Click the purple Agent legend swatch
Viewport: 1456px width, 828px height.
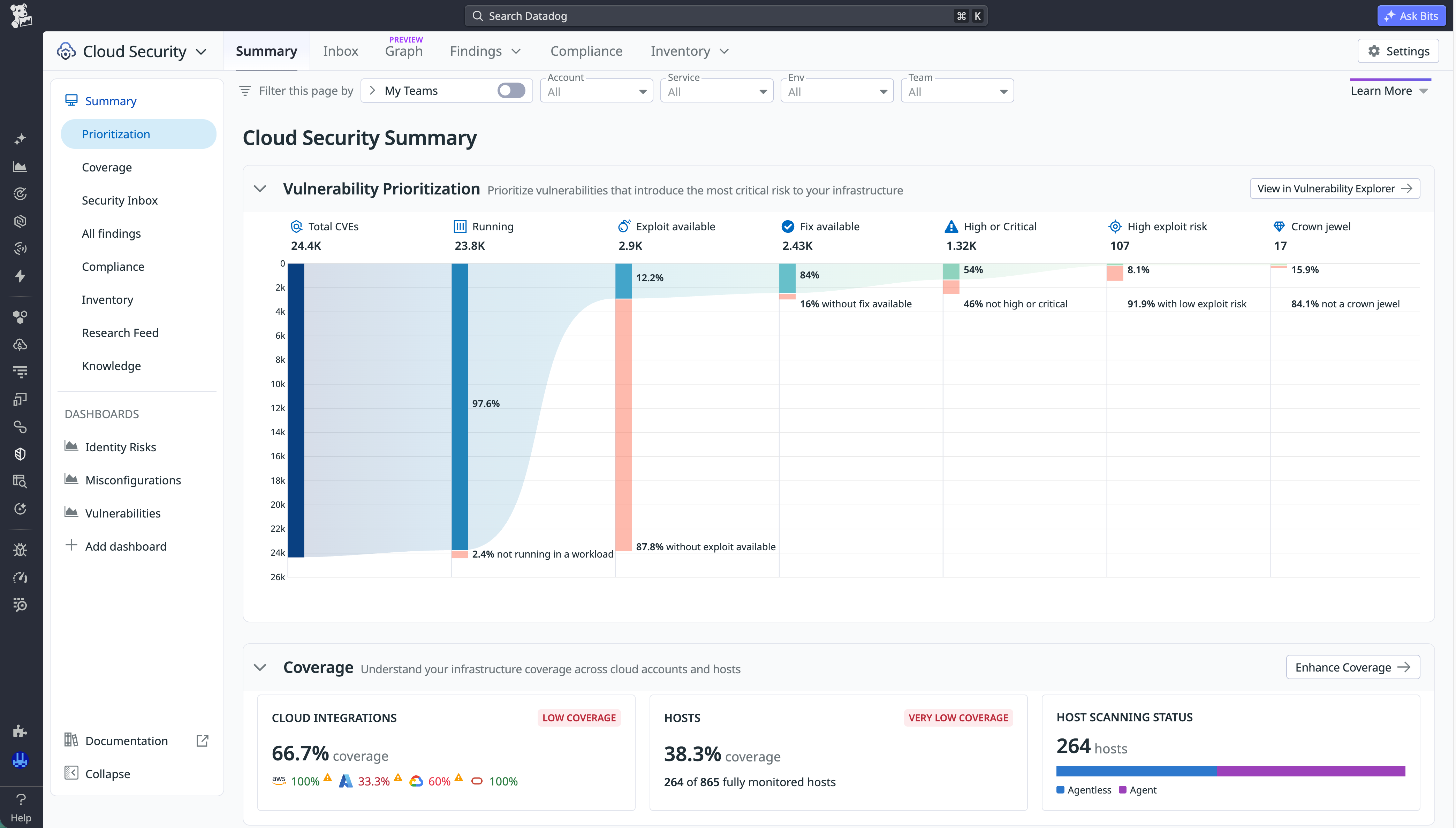click(1122, 790)
